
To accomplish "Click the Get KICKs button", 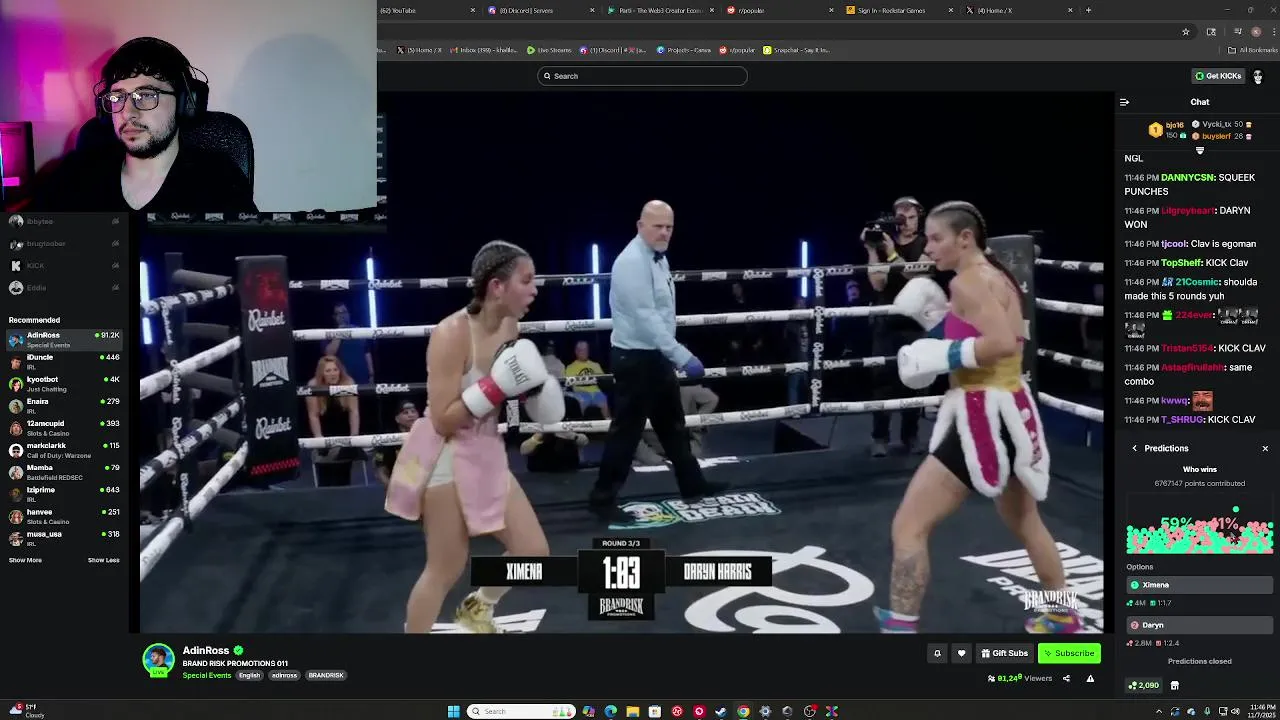I will click(x=1217, y=76).
